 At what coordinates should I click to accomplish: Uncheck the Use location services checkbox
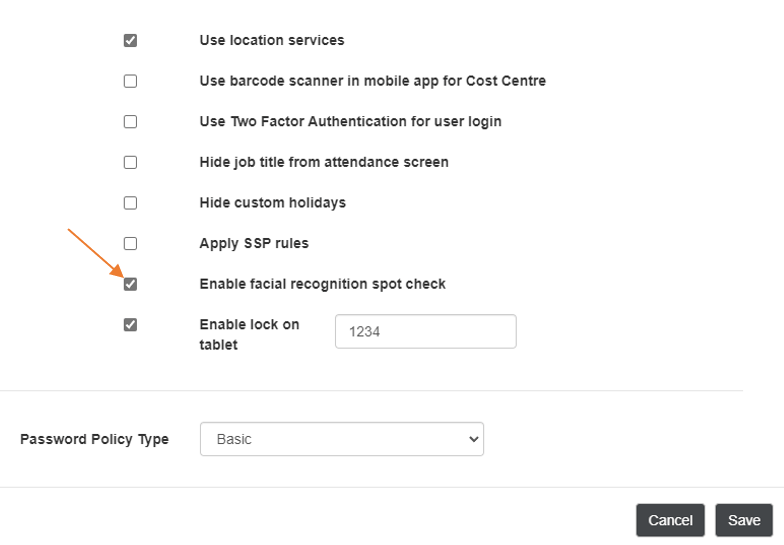[130, 41]
